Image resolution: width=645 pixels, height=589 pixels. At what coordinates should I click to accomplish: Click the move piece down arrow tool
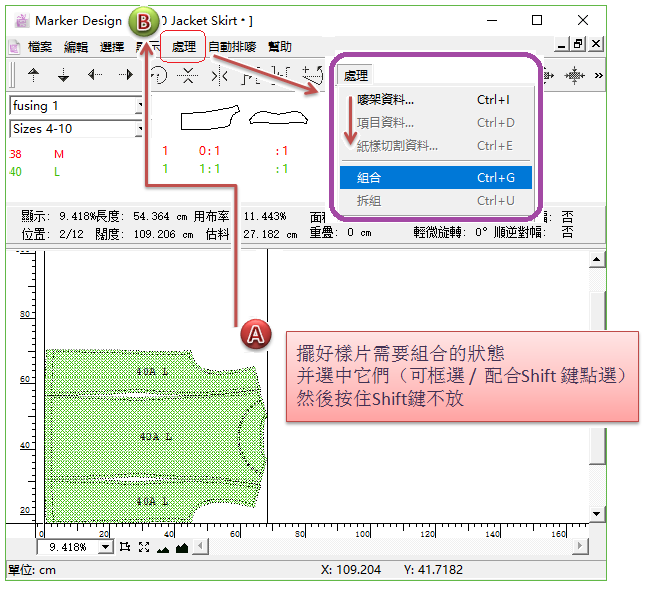click(63, 75)
